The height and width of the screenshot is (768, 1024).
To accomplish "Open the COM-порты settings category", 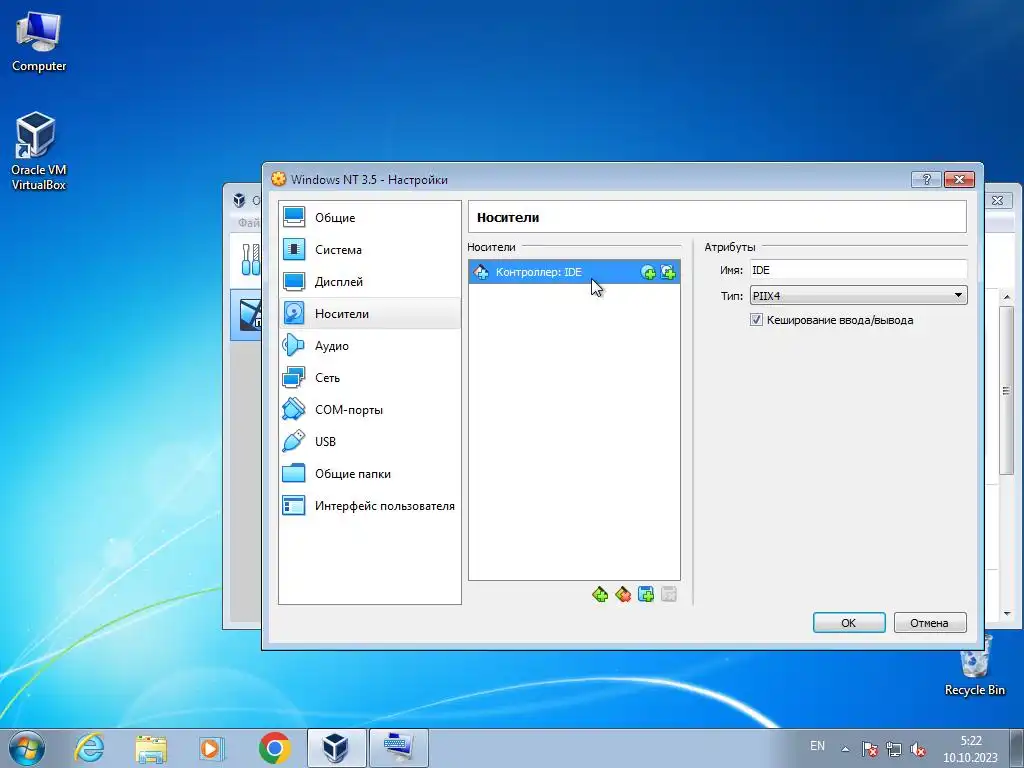I will (370, 409).
